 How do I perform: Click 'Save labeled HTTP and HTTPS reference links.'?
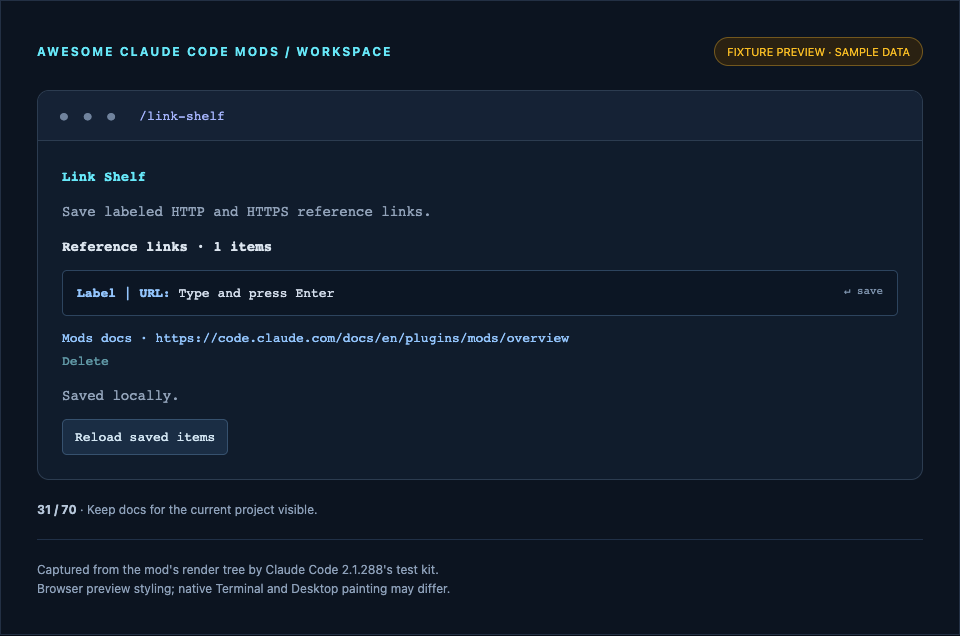pos(246,212)
